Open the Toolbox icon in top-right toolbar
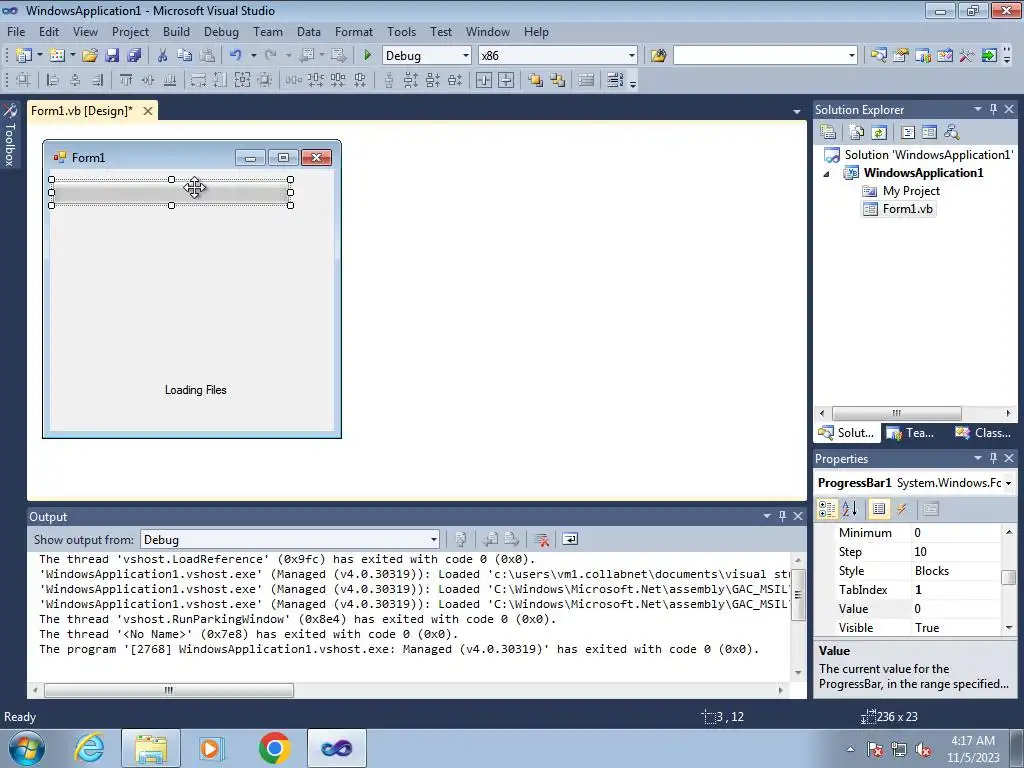This screenshot has width=1024, height=768. [967, 56]
